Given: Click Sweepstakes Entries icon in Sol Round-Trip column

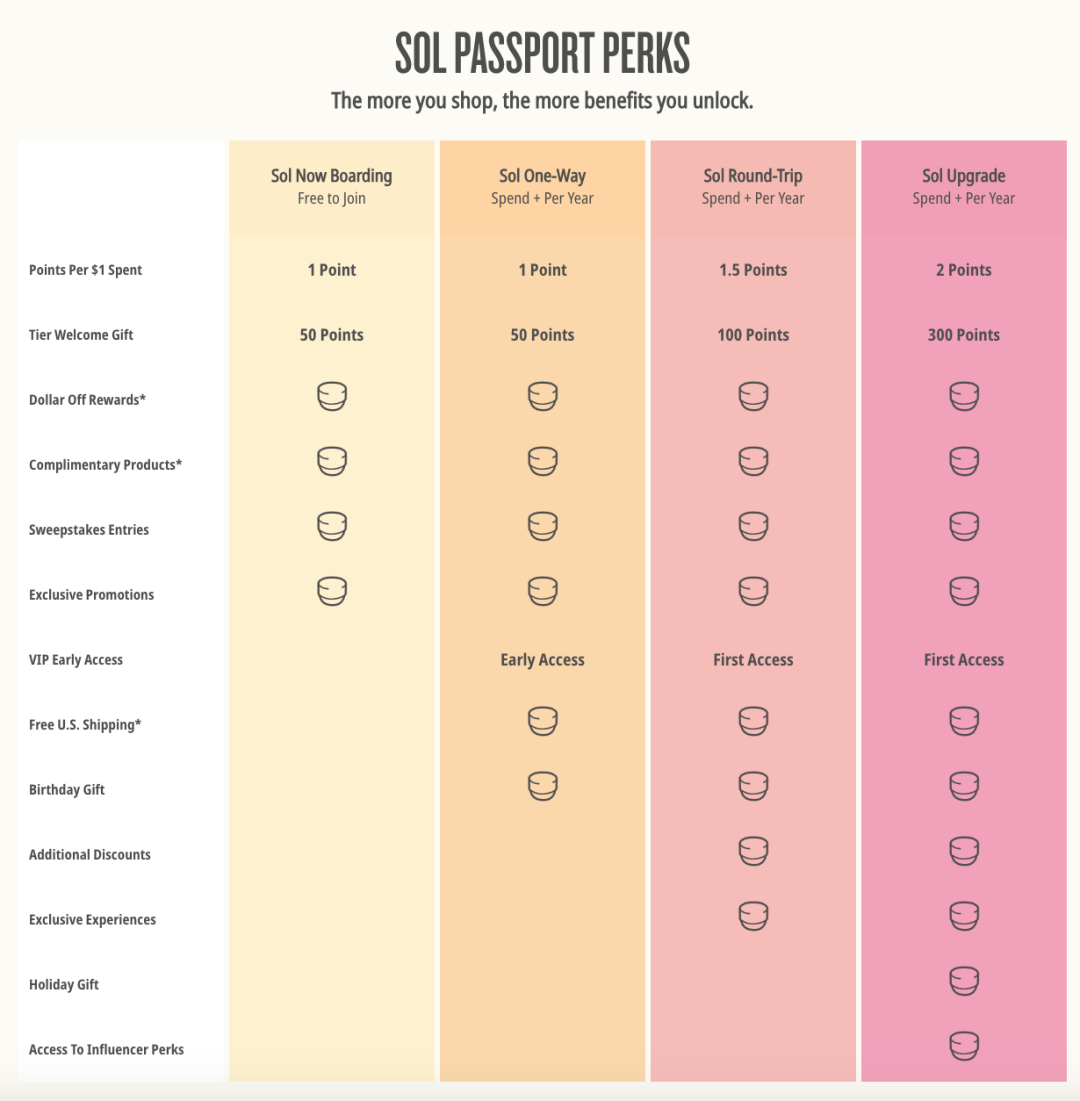Looking at the screenshot, I should [753, 526].
